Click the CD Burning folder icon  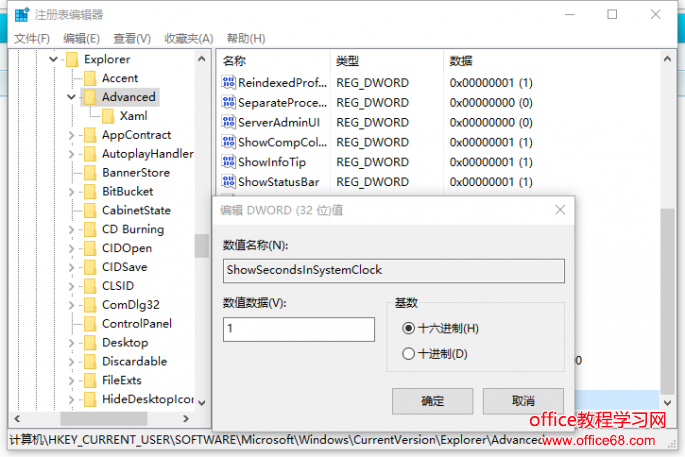(90, 229)
